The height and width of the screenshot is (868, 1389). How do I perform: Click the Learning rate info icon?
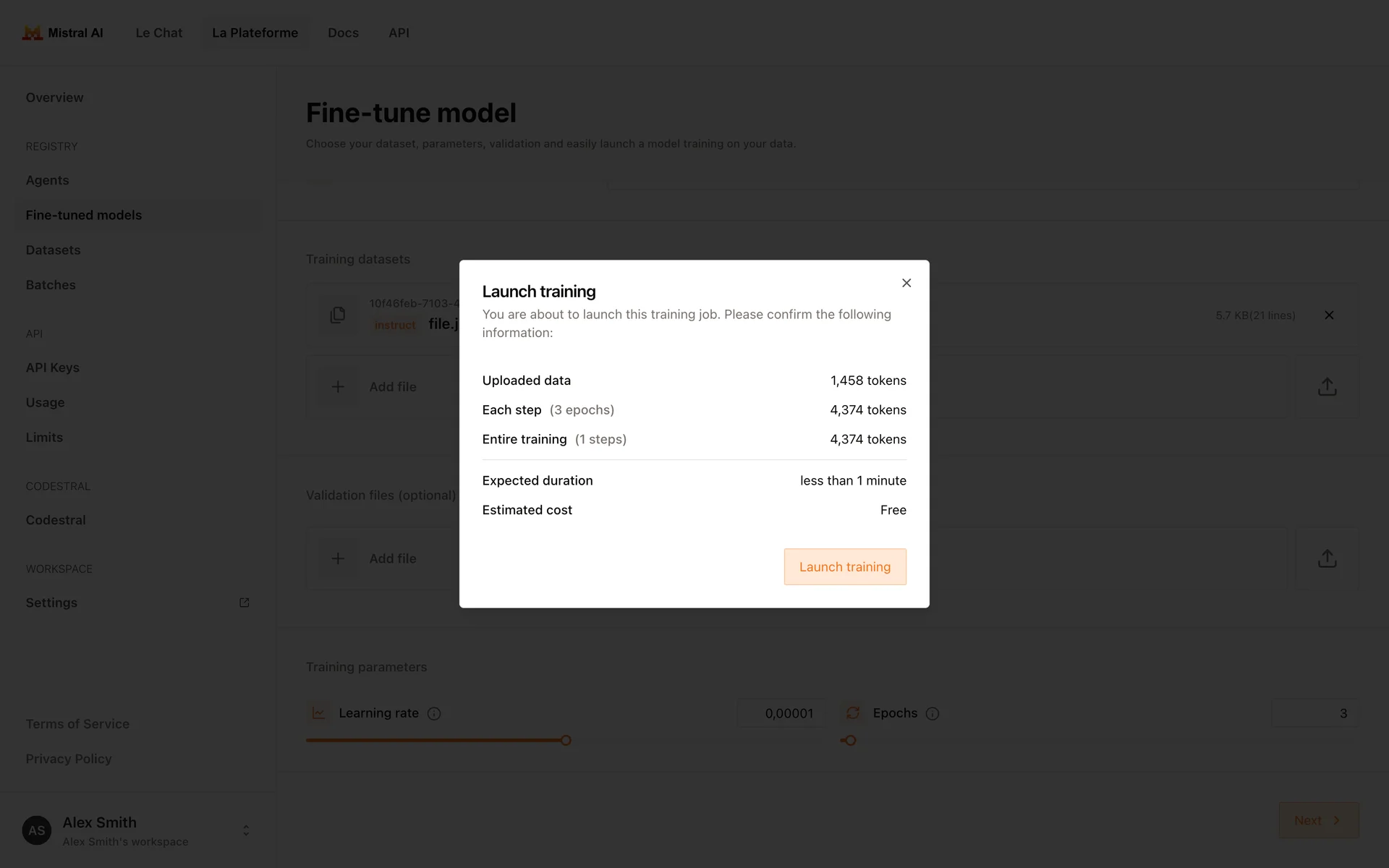click(x=434, y=714)
